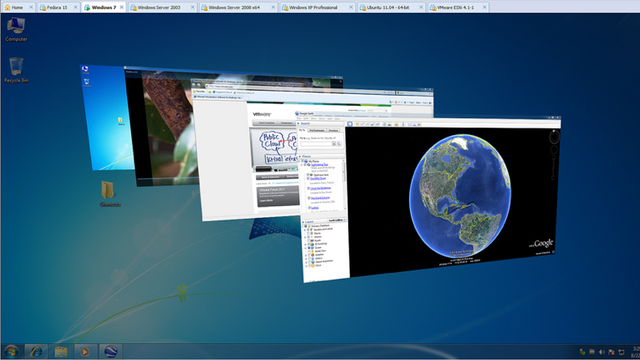Click the volume speaker tray icon

602,352
